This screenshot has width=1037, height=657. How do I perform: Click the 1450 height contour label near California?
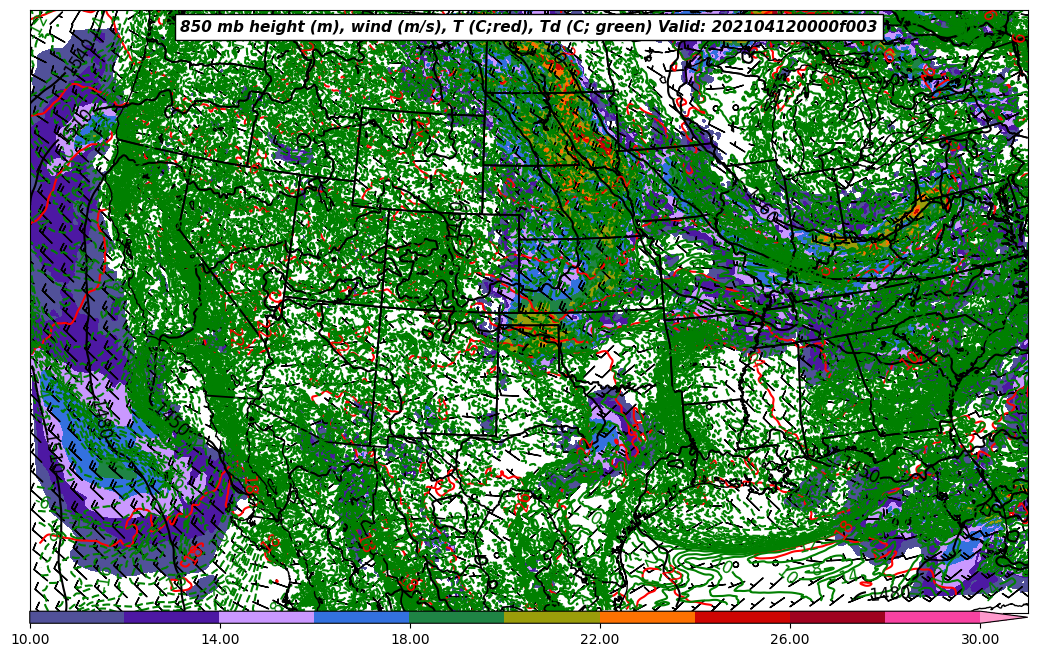(x=174, y=423)
